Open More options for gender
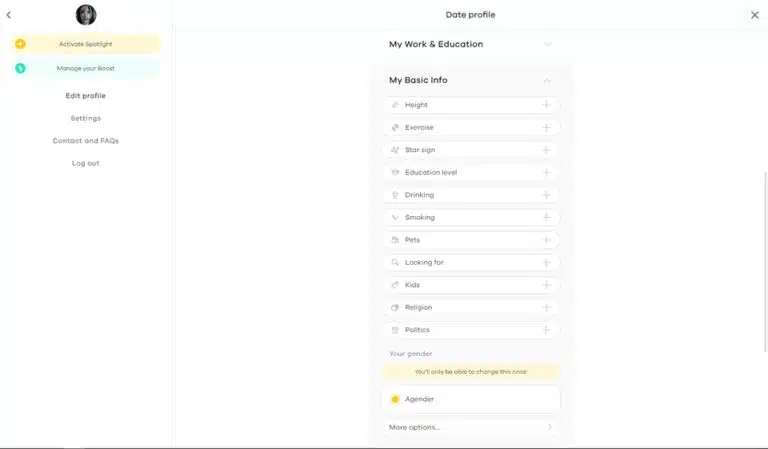768x449 pixels. [x=470, y=427]
